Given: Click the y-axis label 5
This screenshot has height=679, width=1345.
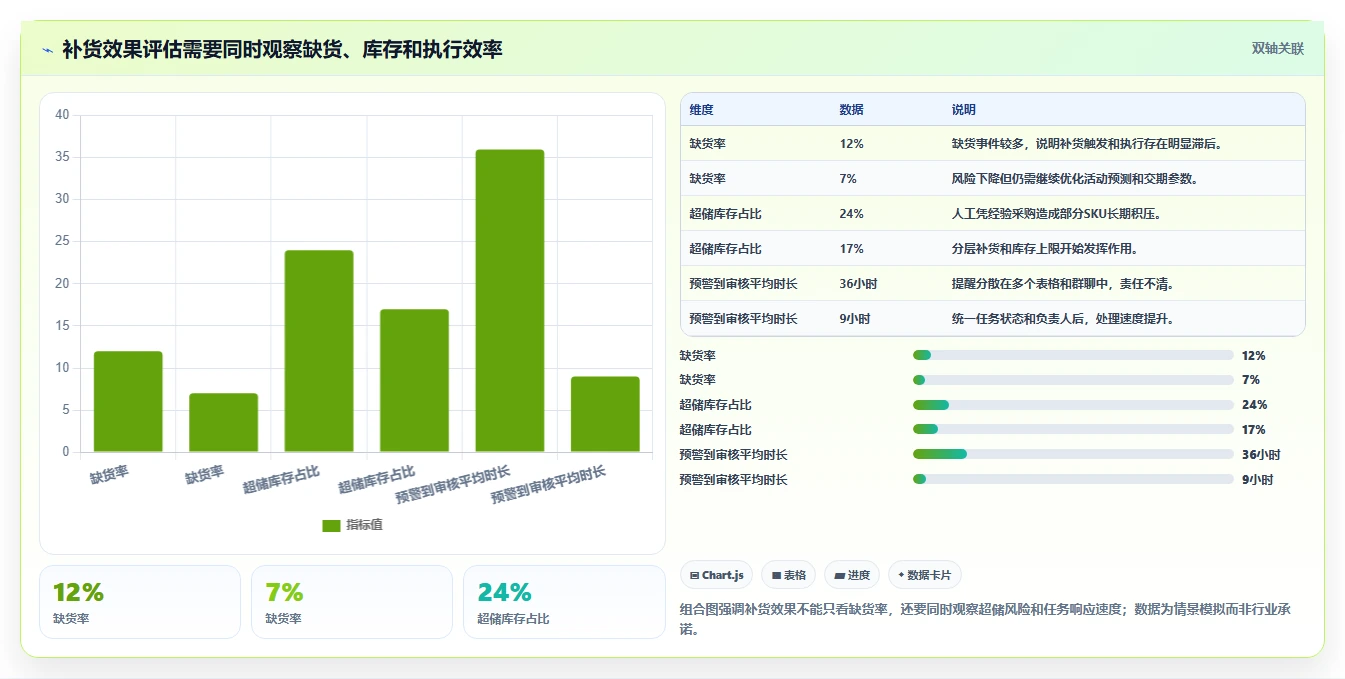Looking at the screenshot, I should tap(66, 410).
